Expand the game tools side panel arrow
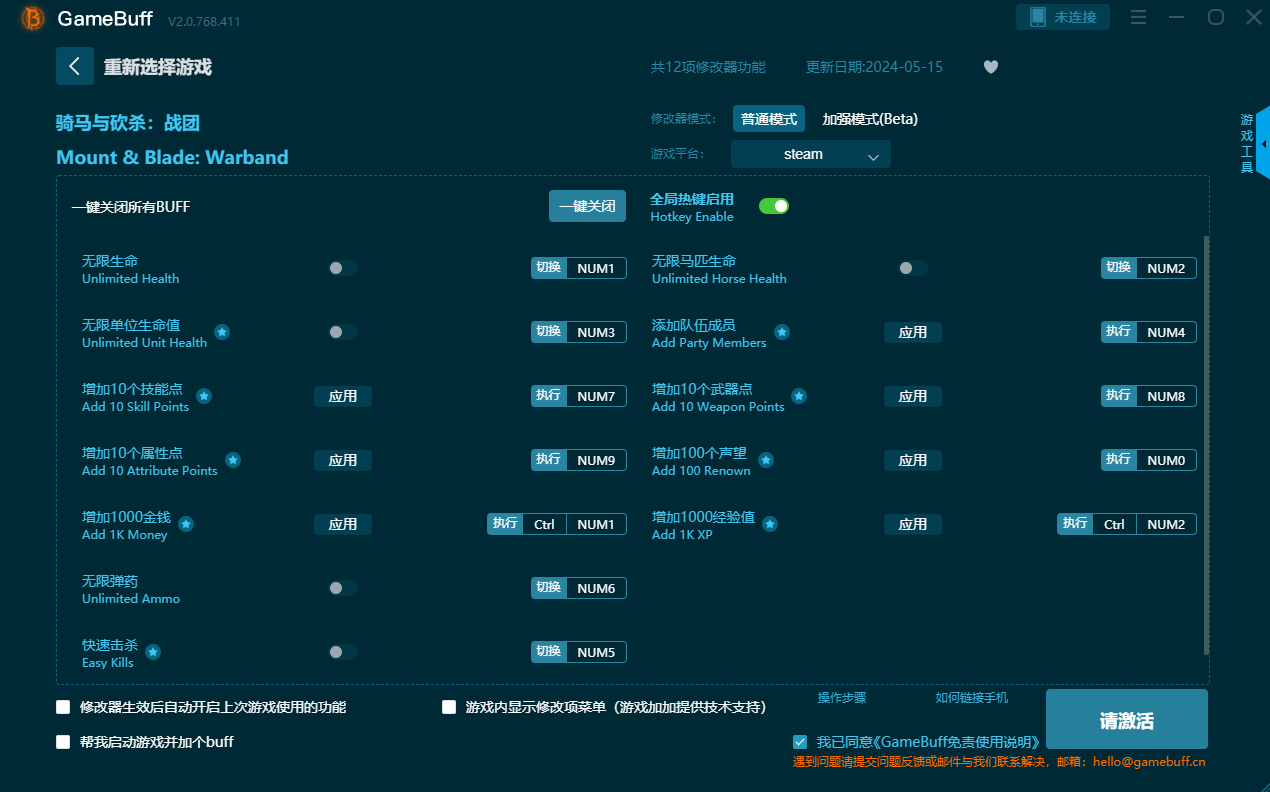This screenshot has height=792, width=1270. tap(1264, 143)
